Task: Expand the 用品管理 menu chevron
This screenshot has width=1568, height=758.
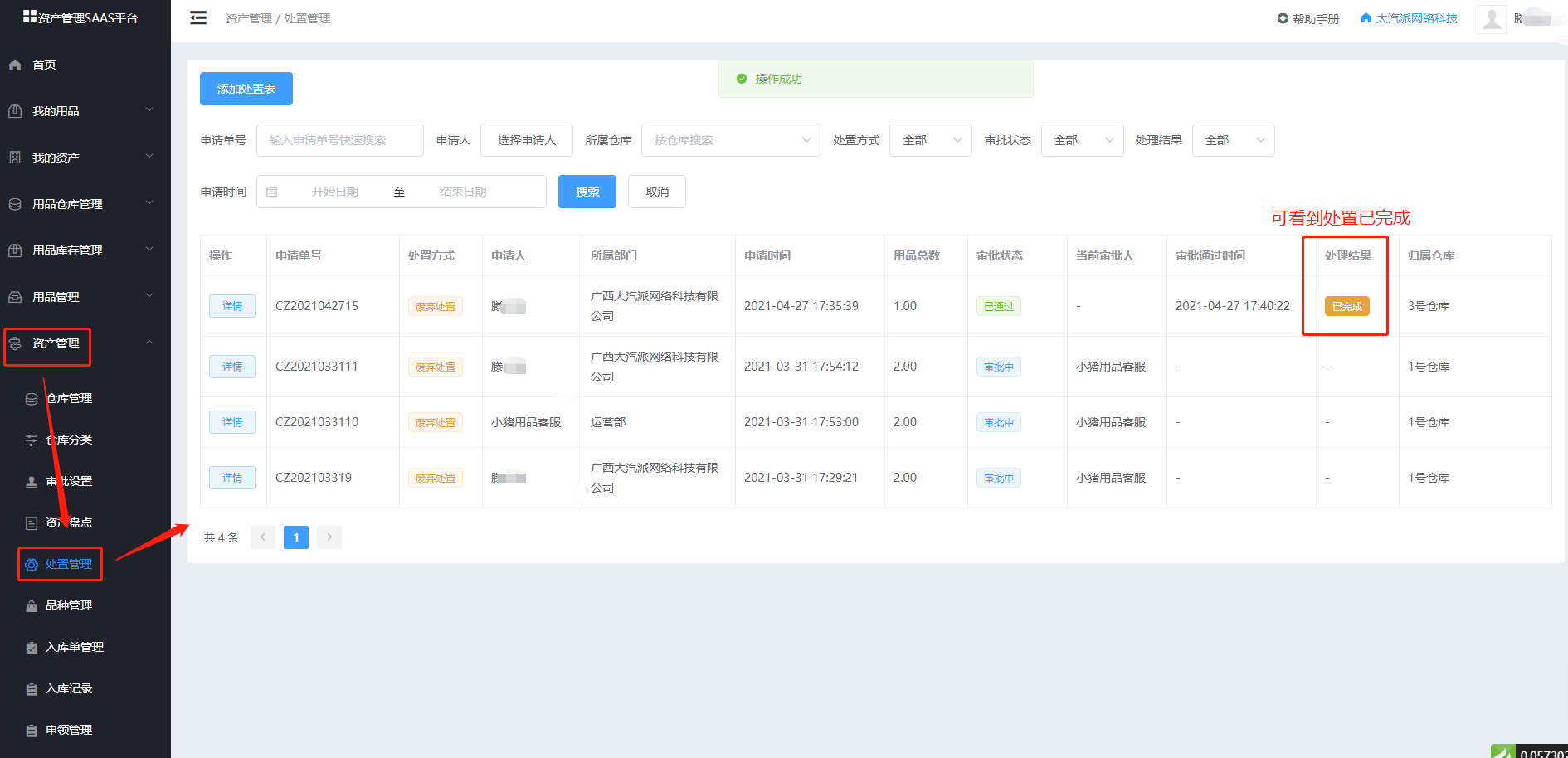Action: 149,295
